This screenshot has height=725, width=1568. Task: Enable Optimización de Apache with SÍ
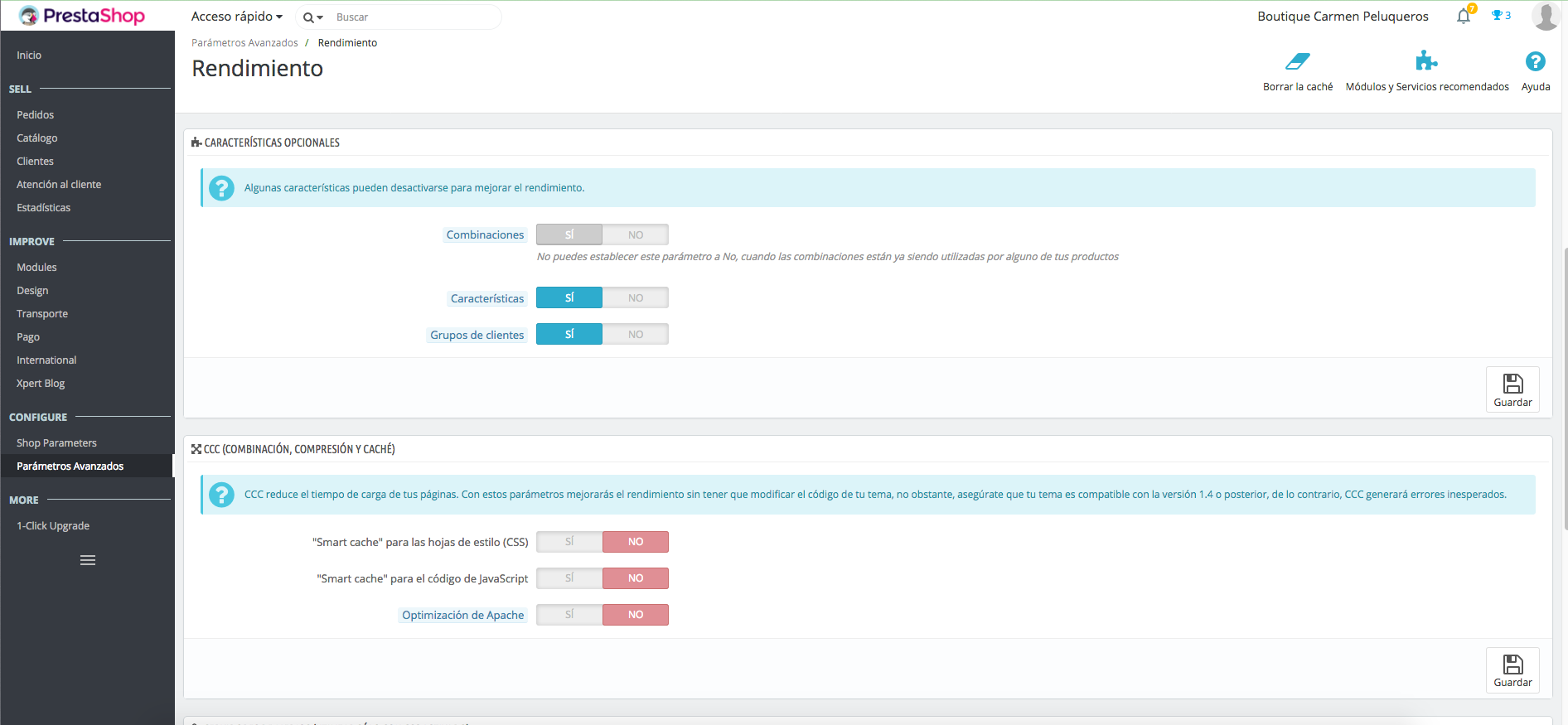[x=569, y=615]
